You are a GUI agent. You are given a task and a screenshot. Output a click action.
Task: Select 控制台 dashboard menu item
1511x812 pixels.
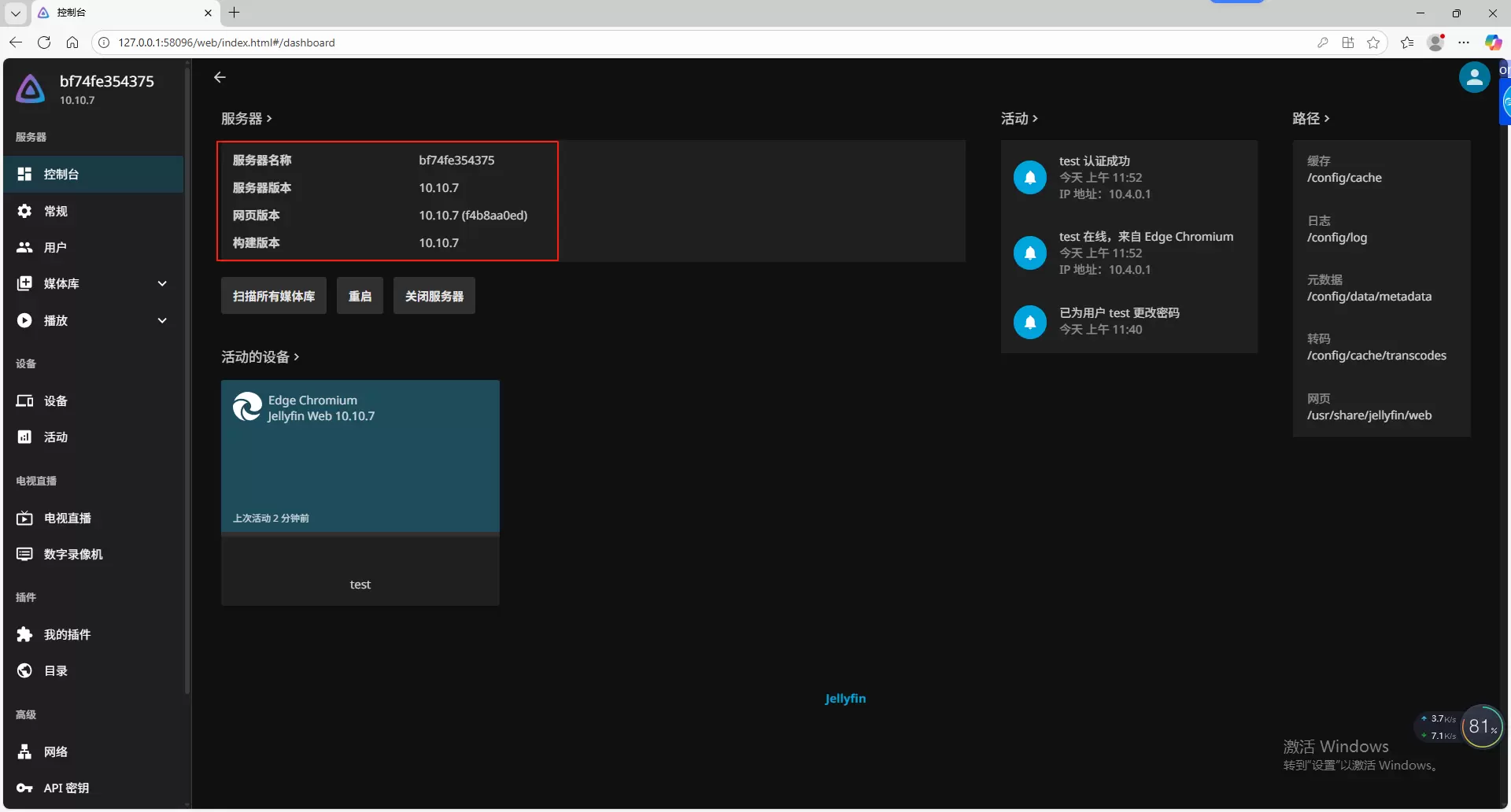(61, 174)
